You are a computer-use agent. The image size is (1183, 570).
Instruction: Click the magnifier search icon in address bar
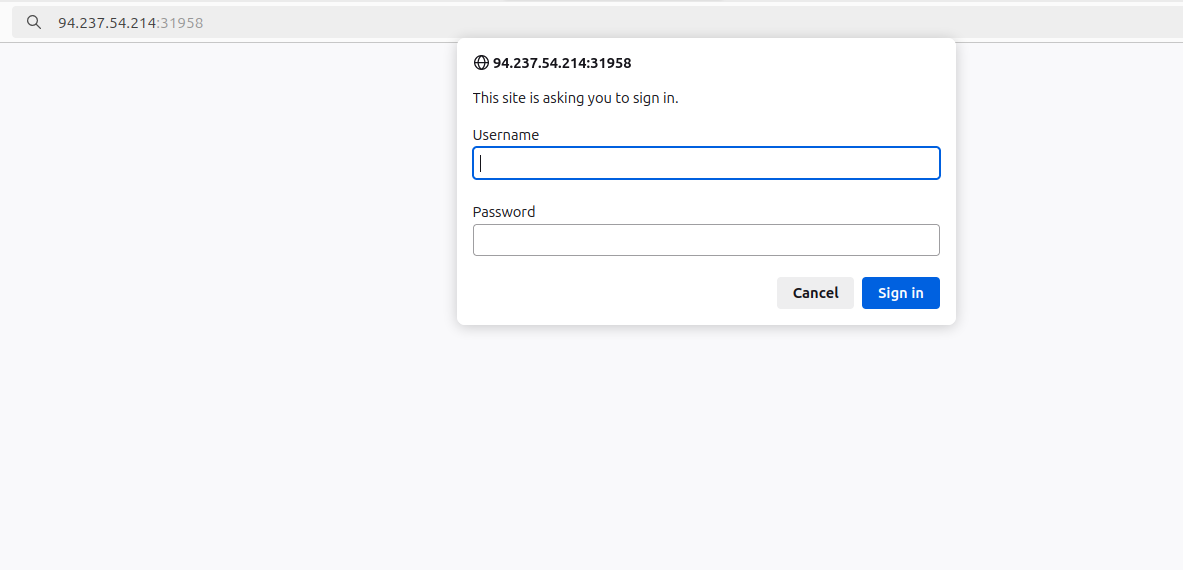click(34, 22)
